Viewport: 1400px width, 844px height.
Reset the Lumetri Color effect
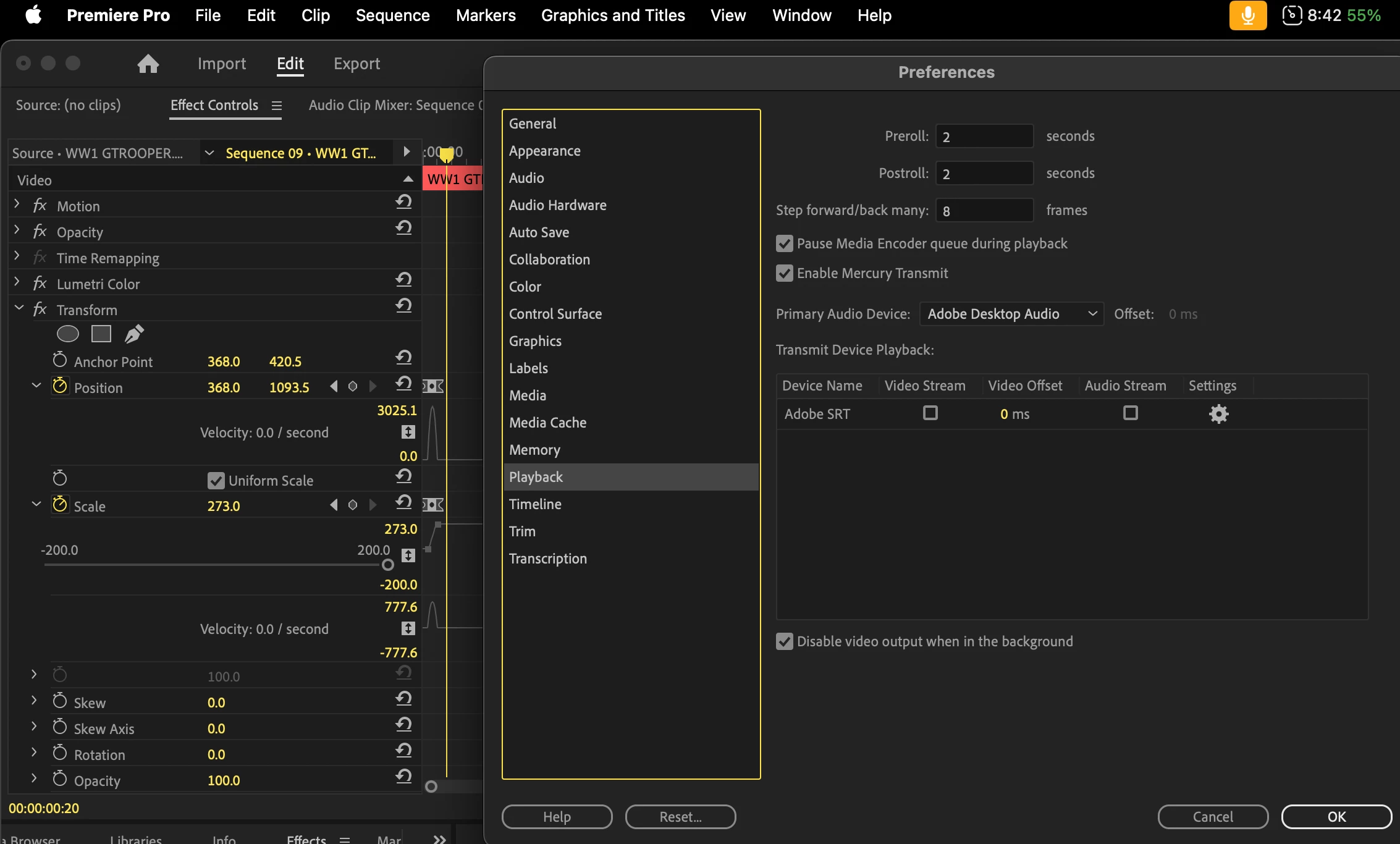click(x=403, y=280)
